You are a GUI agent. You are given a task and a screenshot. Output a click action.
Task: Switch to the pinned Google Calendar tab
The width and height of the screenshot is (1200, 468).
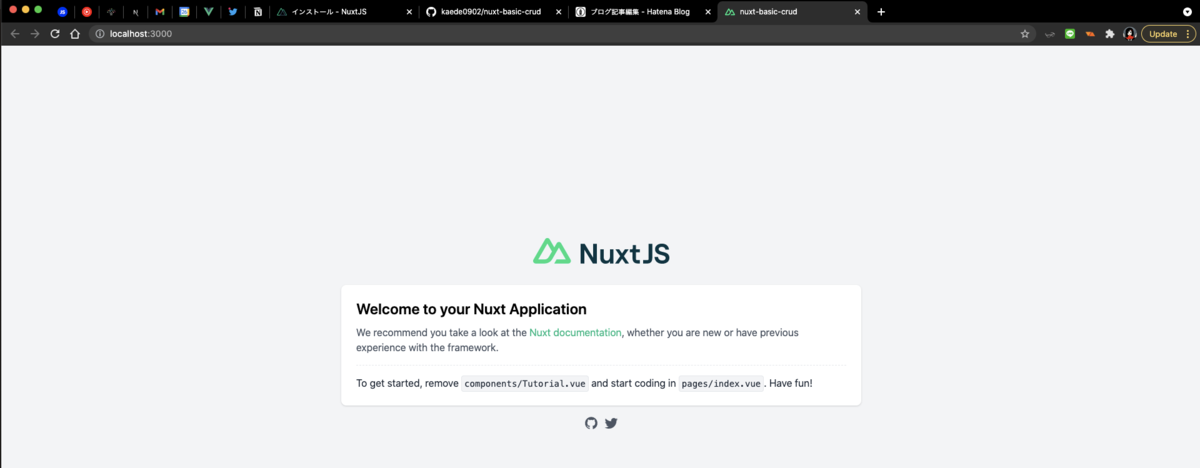pos(184,12)
